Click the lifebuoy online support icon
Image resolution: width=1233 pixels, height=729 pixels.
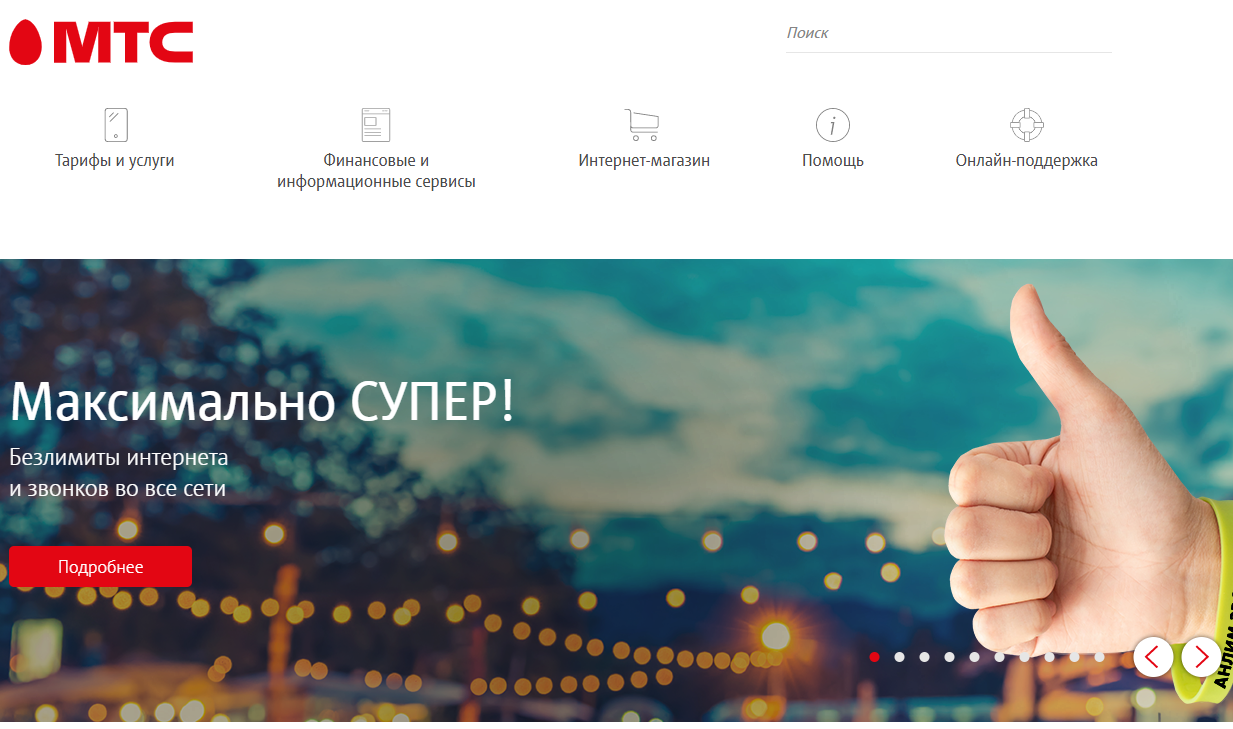[1027, 125]
